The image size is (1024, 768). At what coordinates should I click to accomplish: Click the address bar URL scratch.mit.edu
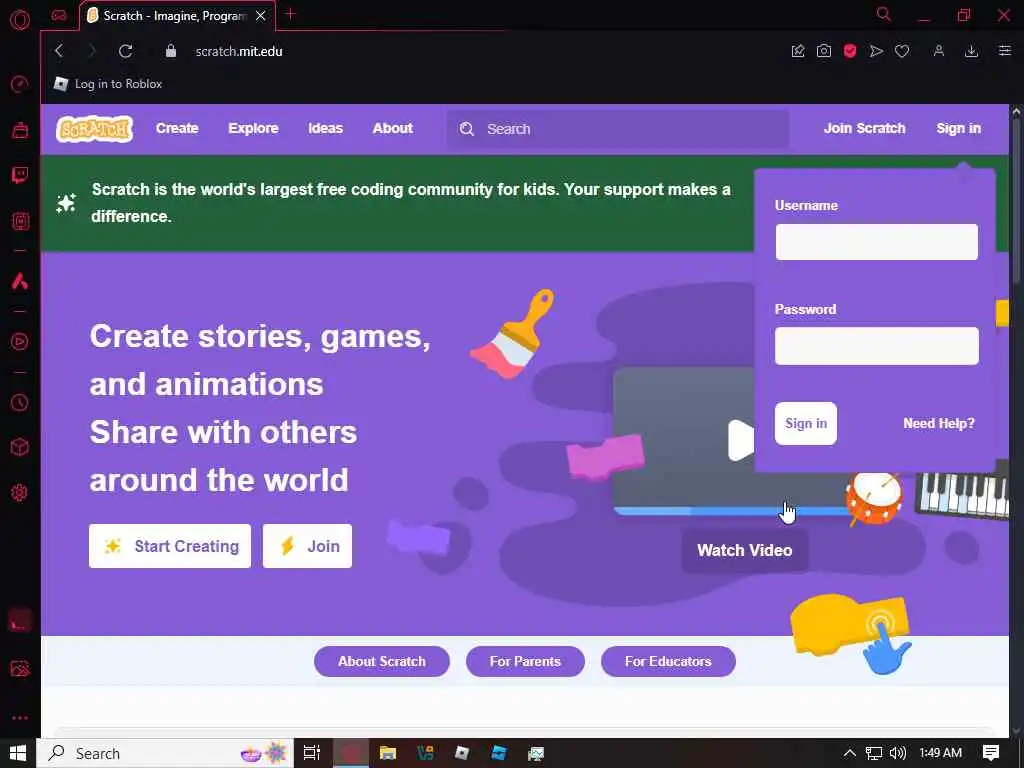239,52
